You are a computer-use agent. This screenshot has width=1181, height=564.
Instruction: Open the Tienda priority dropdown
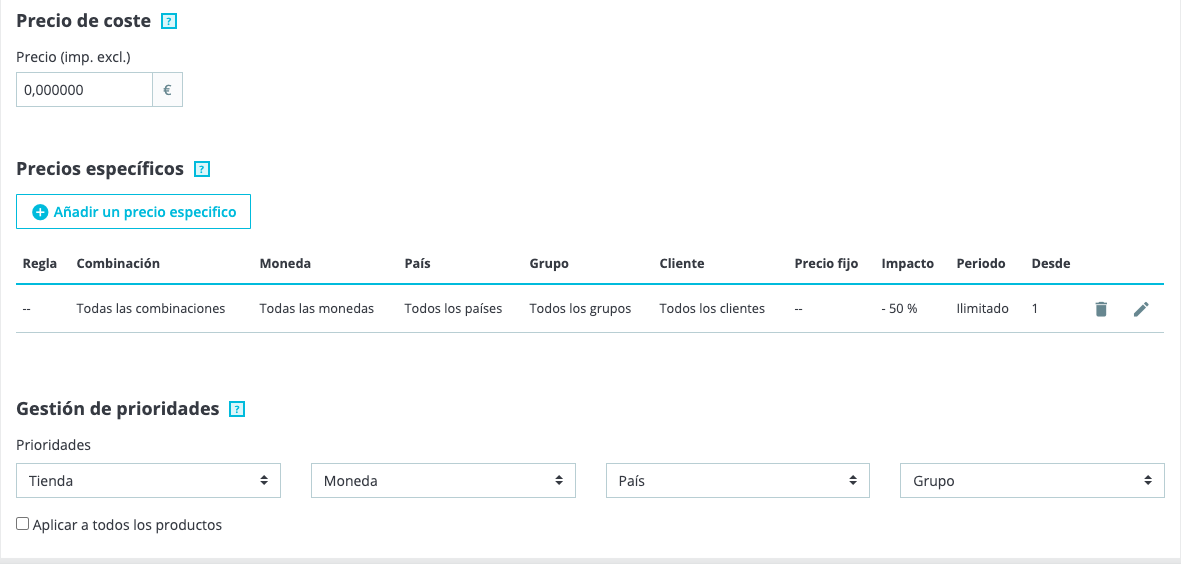click(x=148, y=480)
